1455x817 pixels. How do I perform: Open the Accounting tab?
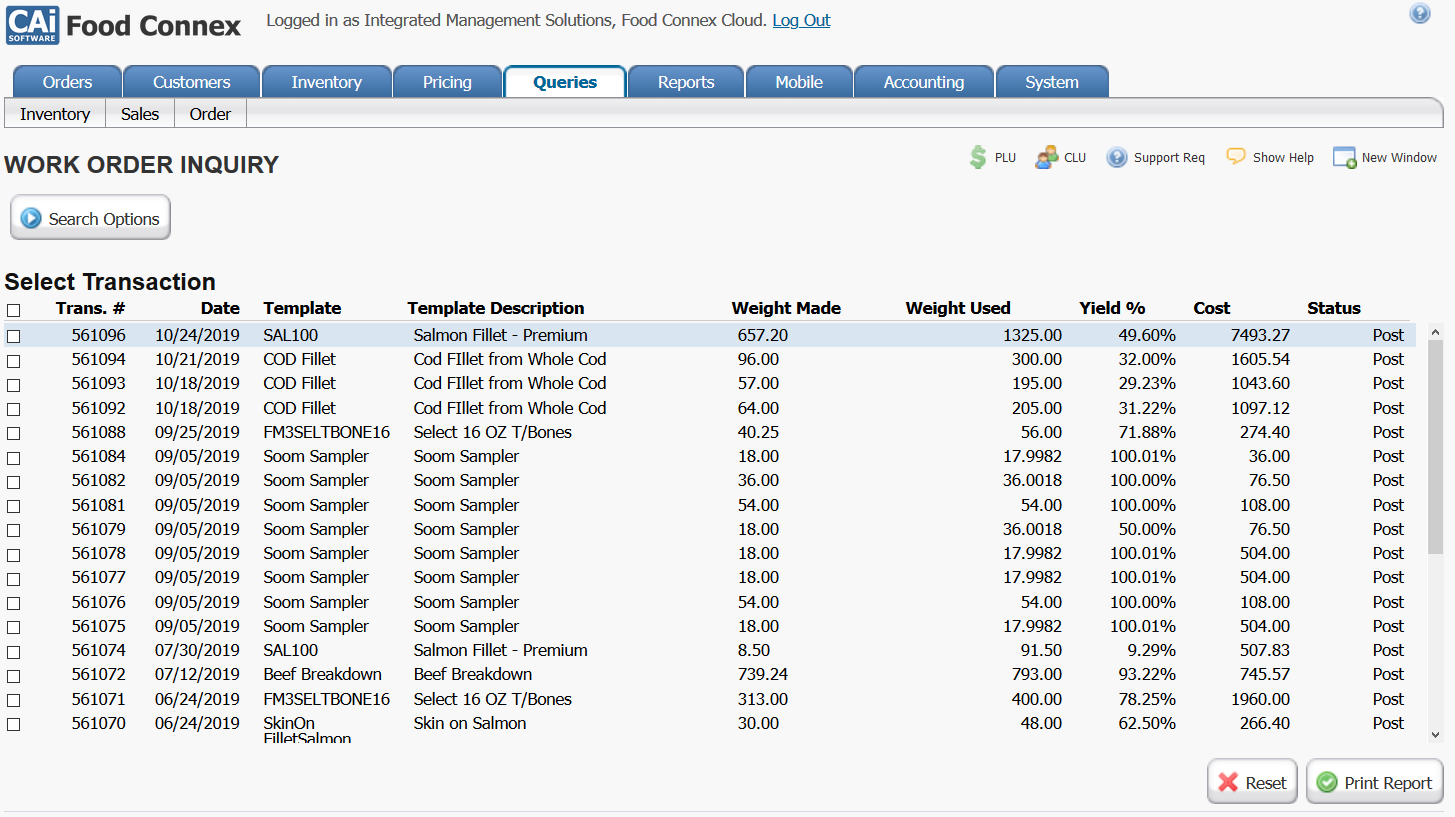point(924,82)
